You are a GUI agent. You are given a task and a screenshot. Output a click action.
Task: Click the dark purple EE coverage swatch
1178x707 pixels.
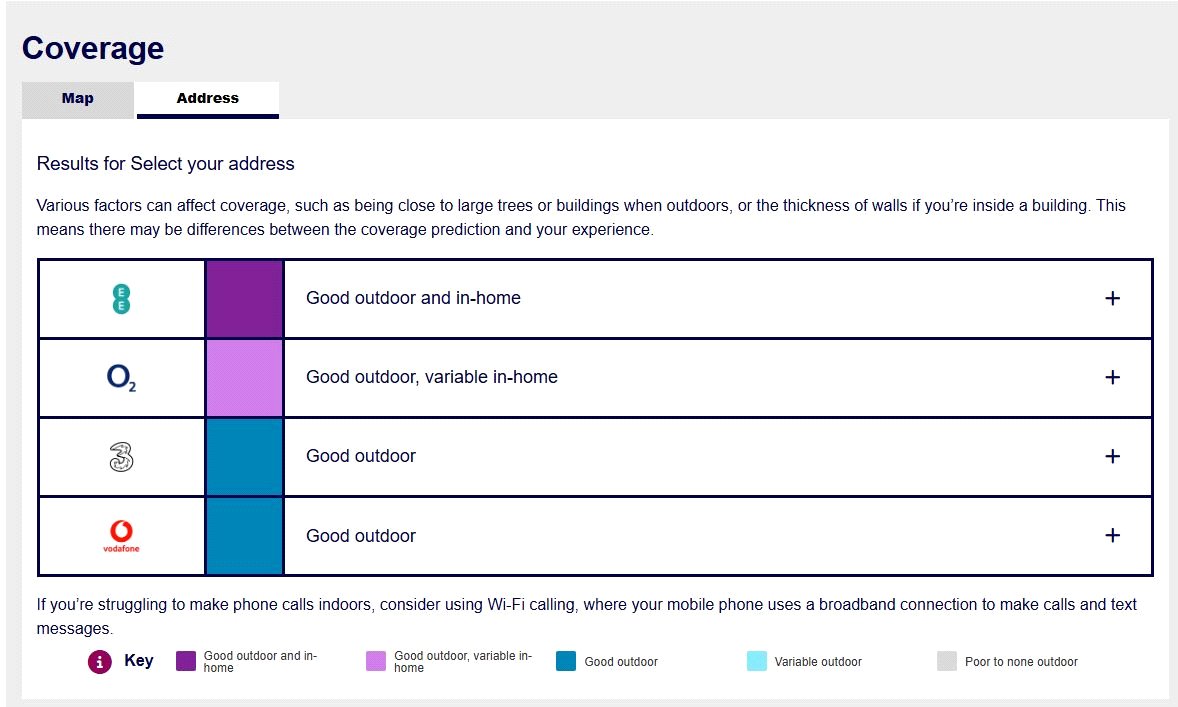pos(244,298)
